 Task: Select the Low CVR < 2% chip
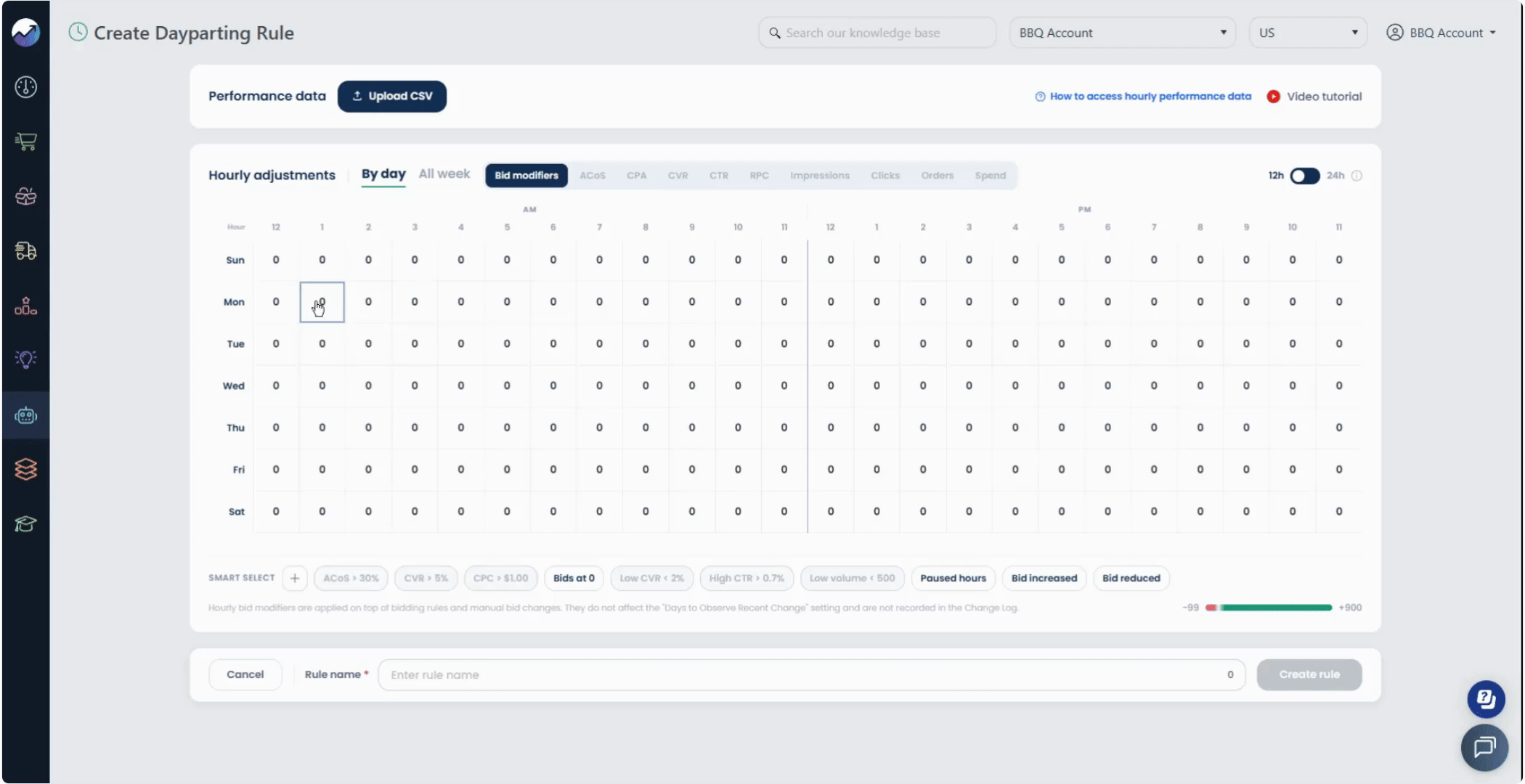(651, 579)
